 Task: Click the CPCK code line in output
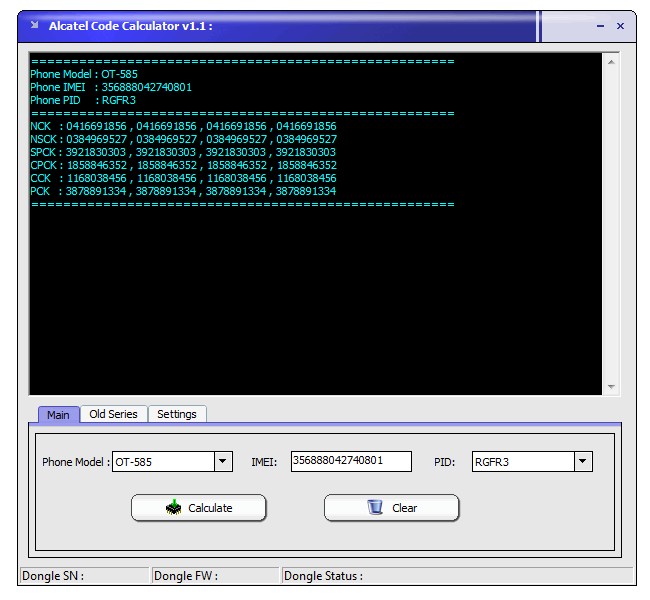(x=183, y=165)
